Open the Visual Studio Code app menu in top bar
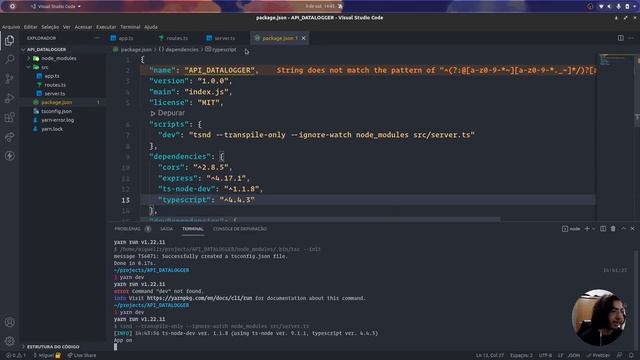The height and width of the screenshot is (360, 640). coord(56,7)
